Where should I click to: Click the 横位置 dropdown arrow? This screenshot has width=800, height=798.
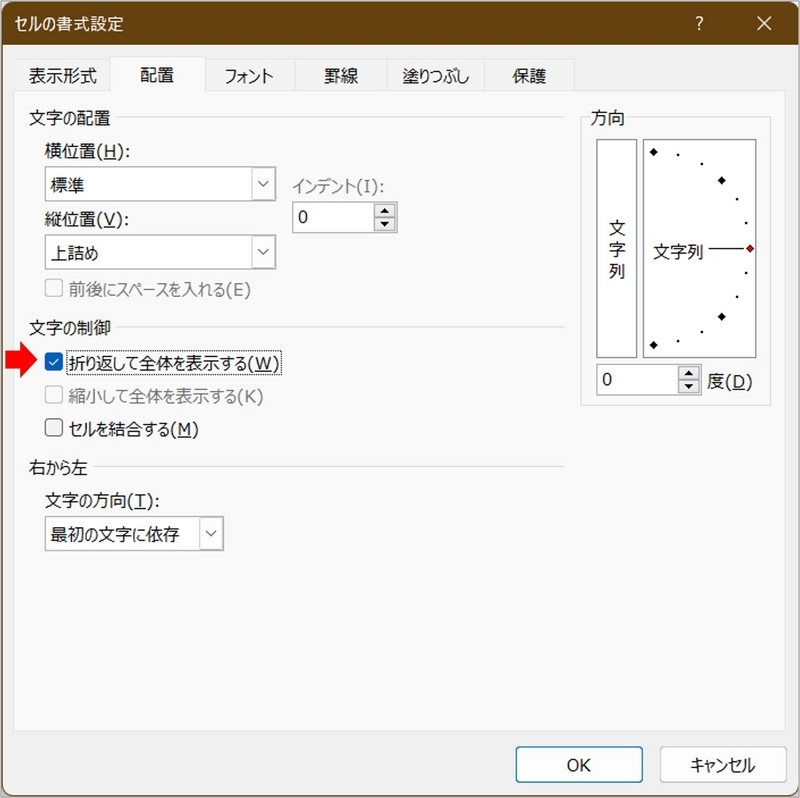tap(262, 184)
